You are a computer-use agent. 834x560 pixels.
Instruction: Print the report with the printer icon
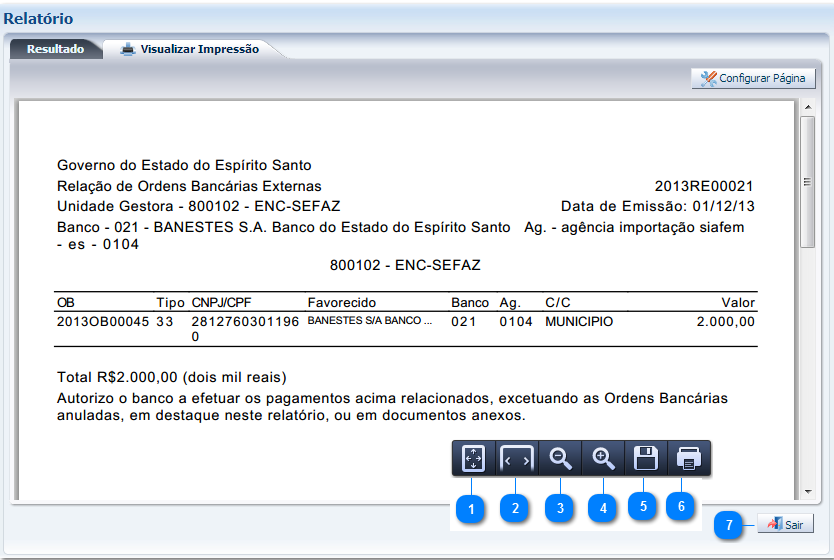pyautogui.click(x=690, y=458)
